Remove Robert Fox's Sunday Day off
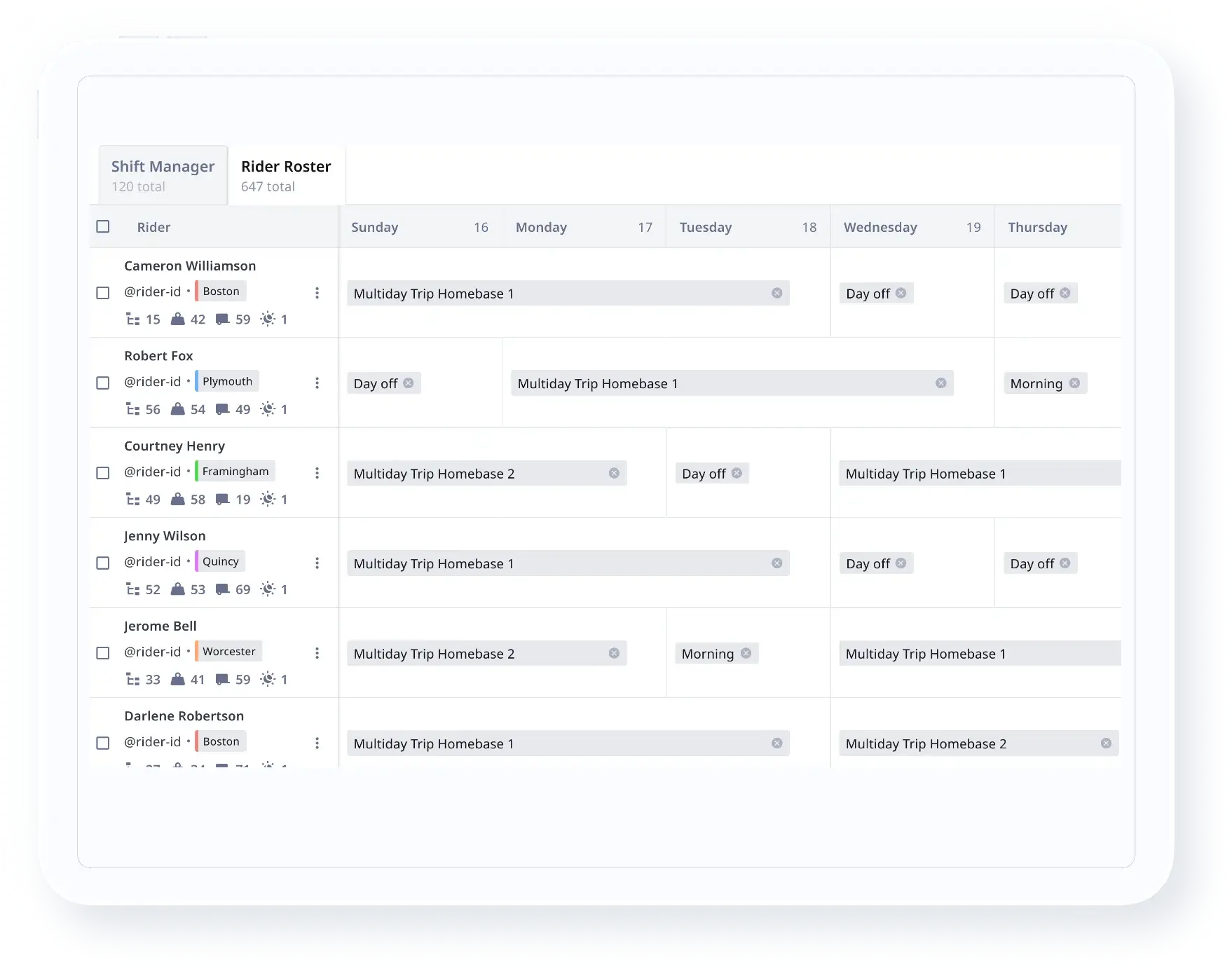The width and height of the screenshot is (1232, 967). click(408, 383)
